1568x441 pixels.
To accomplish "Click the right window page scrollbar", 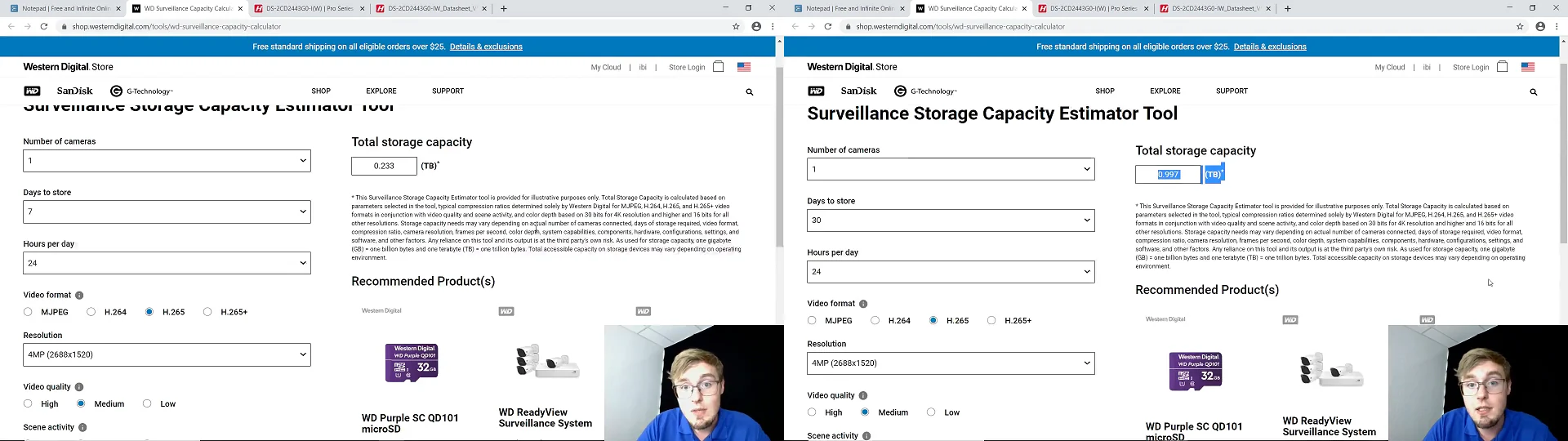I will click(x=1563, y=155).
